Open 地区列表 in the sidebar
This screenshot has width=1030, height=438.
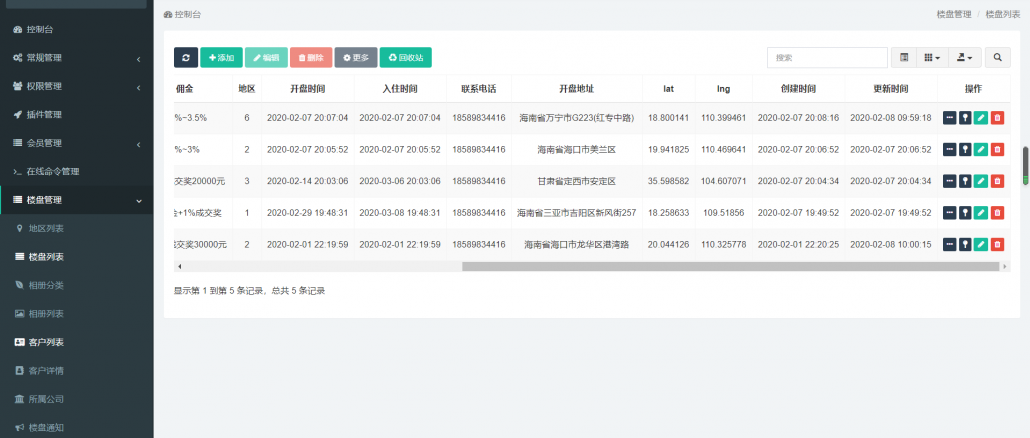[x=46, y=229]
